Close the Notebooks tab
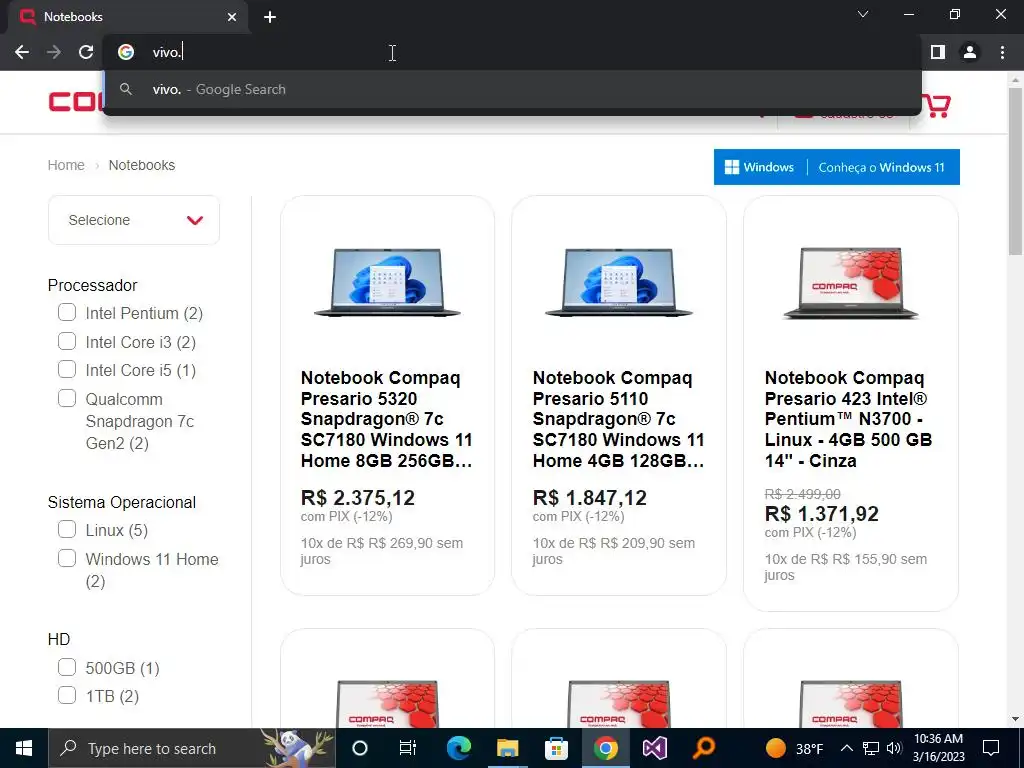1024x768 pixels. (232, 17)
